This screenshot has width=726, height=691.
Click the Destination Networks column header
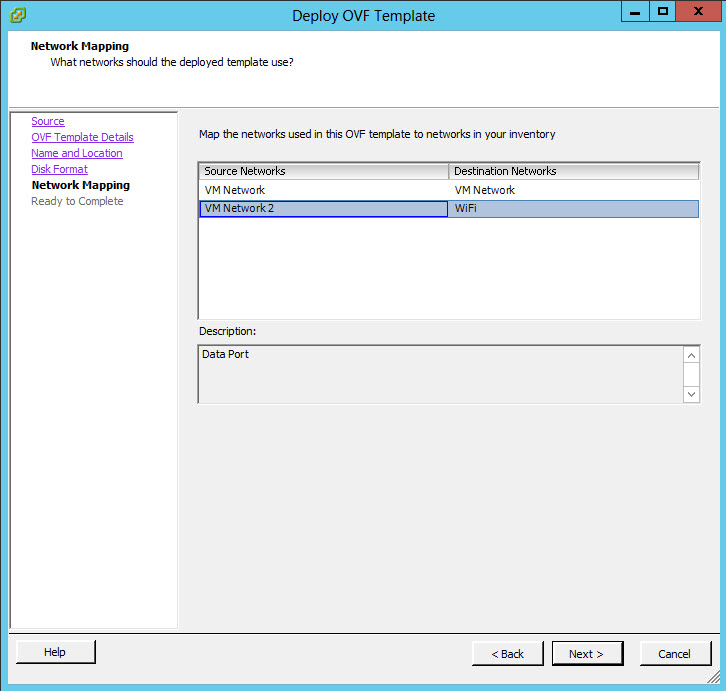[x=574, y=171]
